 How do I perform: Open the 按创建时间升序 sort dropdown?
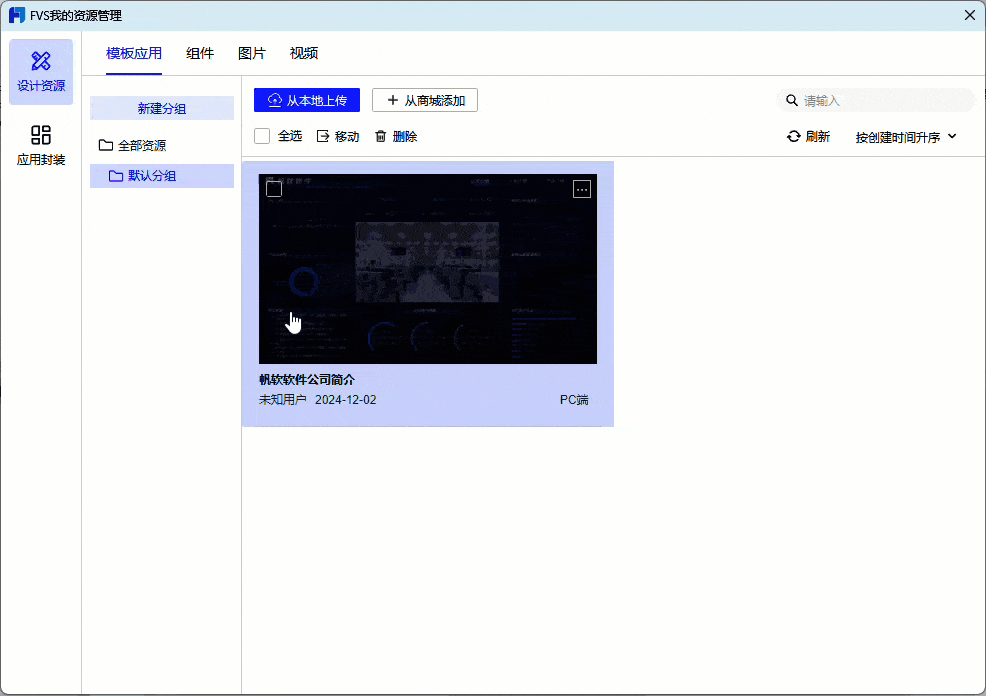point(900,137)
